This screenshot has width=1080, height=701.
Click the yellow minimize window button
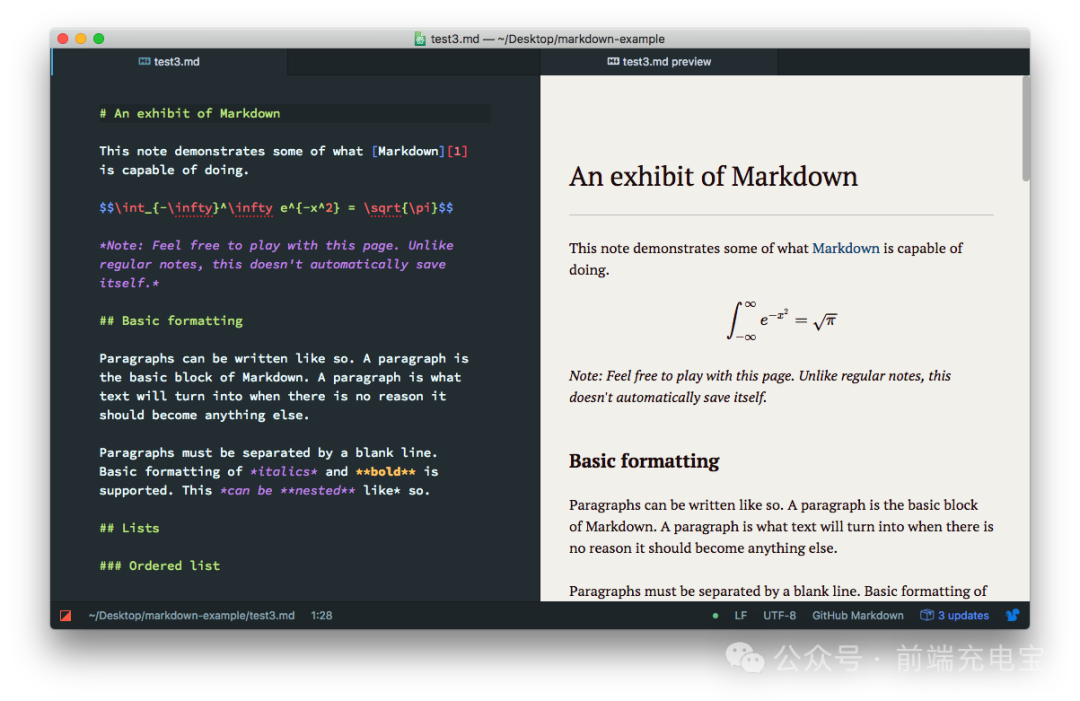coord(81,39)
